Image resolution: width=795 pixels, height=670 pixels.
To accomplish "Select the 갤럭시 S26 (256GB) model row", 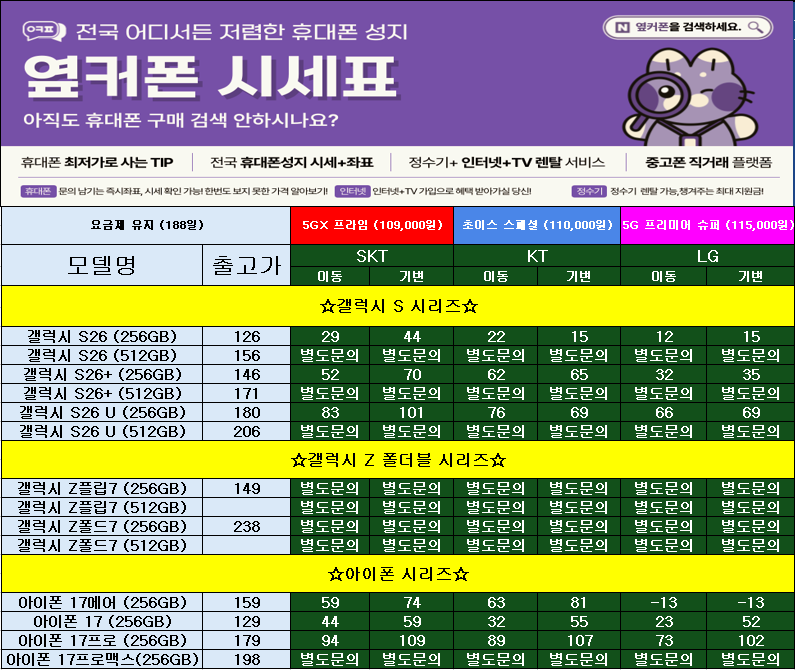I will point(102,336).
